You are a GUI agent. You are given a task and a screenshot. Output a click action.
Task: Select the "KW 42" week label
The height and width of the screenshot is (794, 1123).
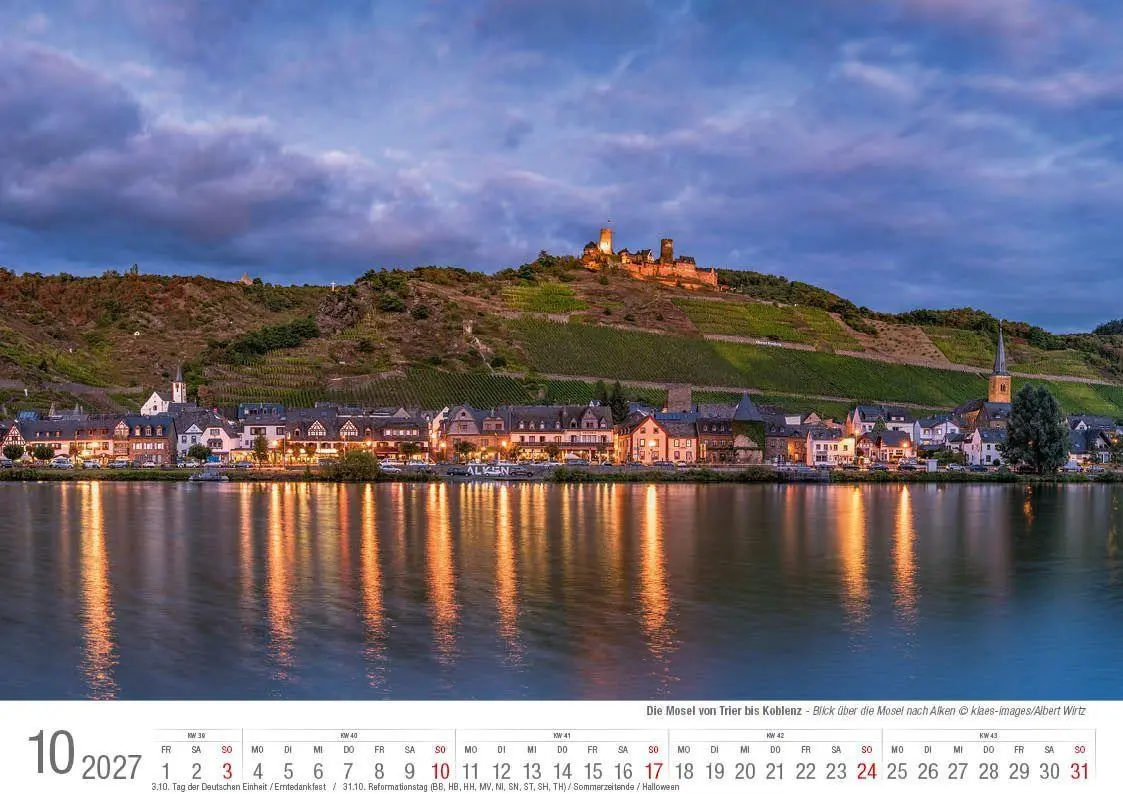[x=775, y=735]
